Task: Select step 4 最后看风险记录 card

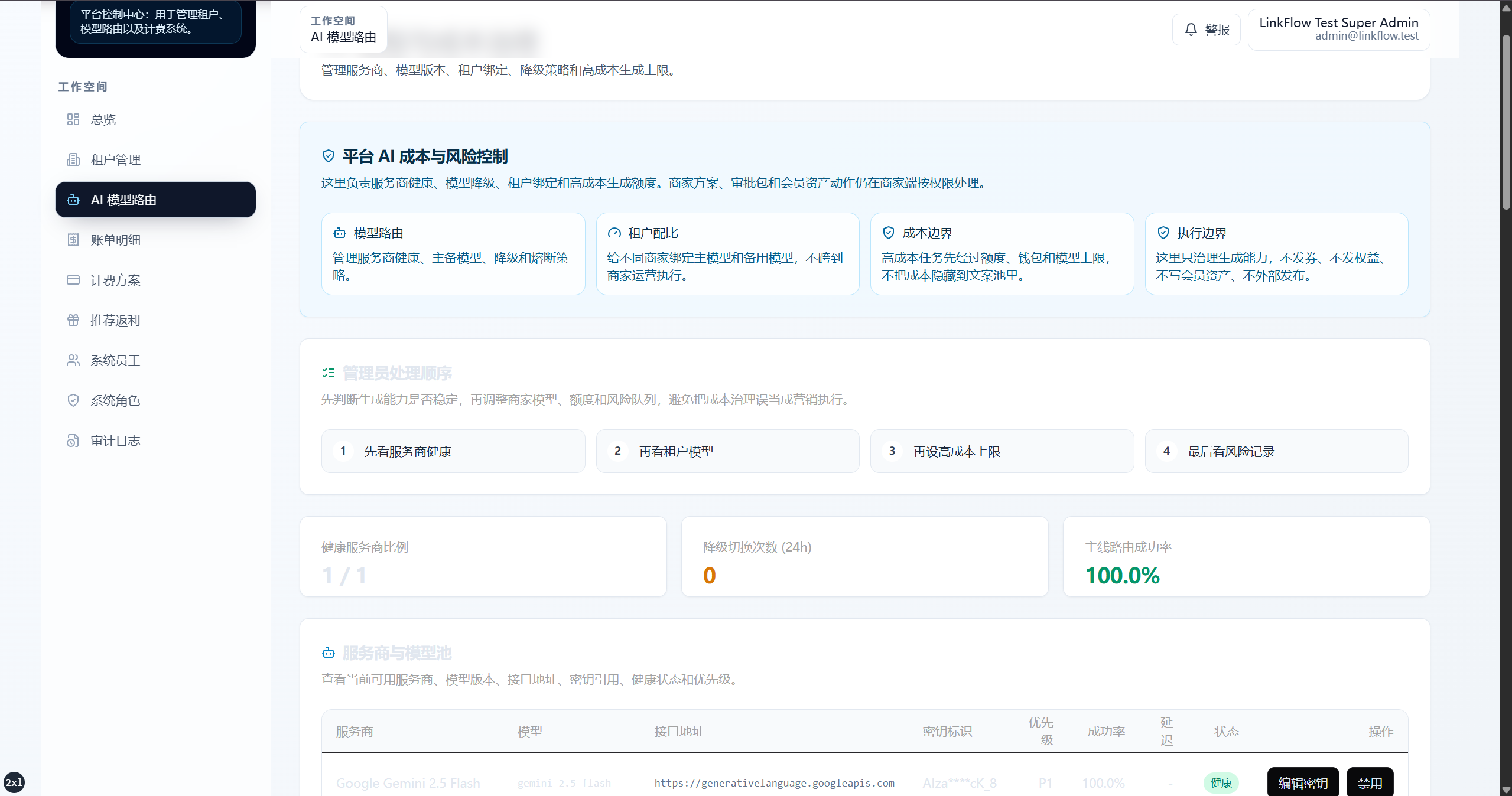Action: point(1276,451)
